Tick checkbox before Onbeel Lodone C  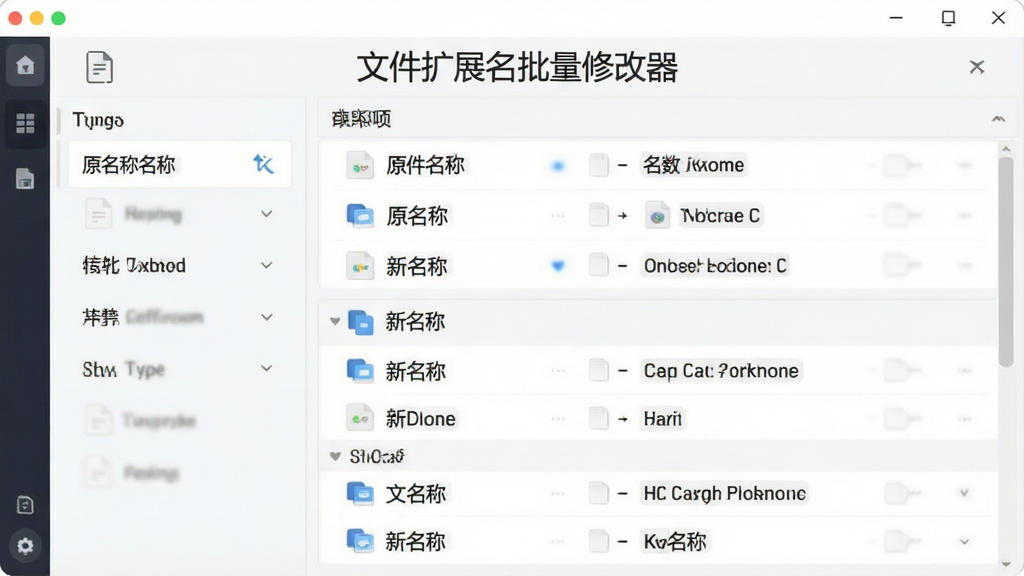(x=598, y=265)
